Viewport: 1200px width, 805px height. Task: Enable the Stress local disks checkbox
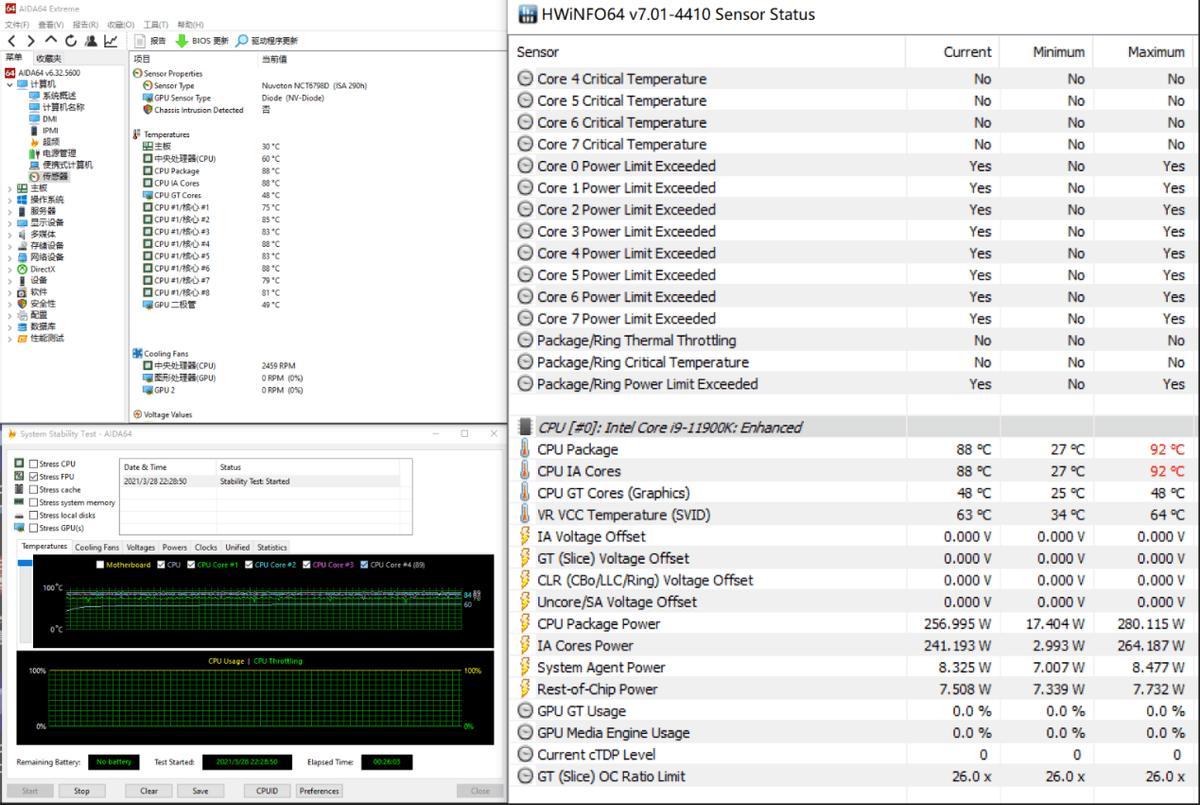[x=33, y=515]
